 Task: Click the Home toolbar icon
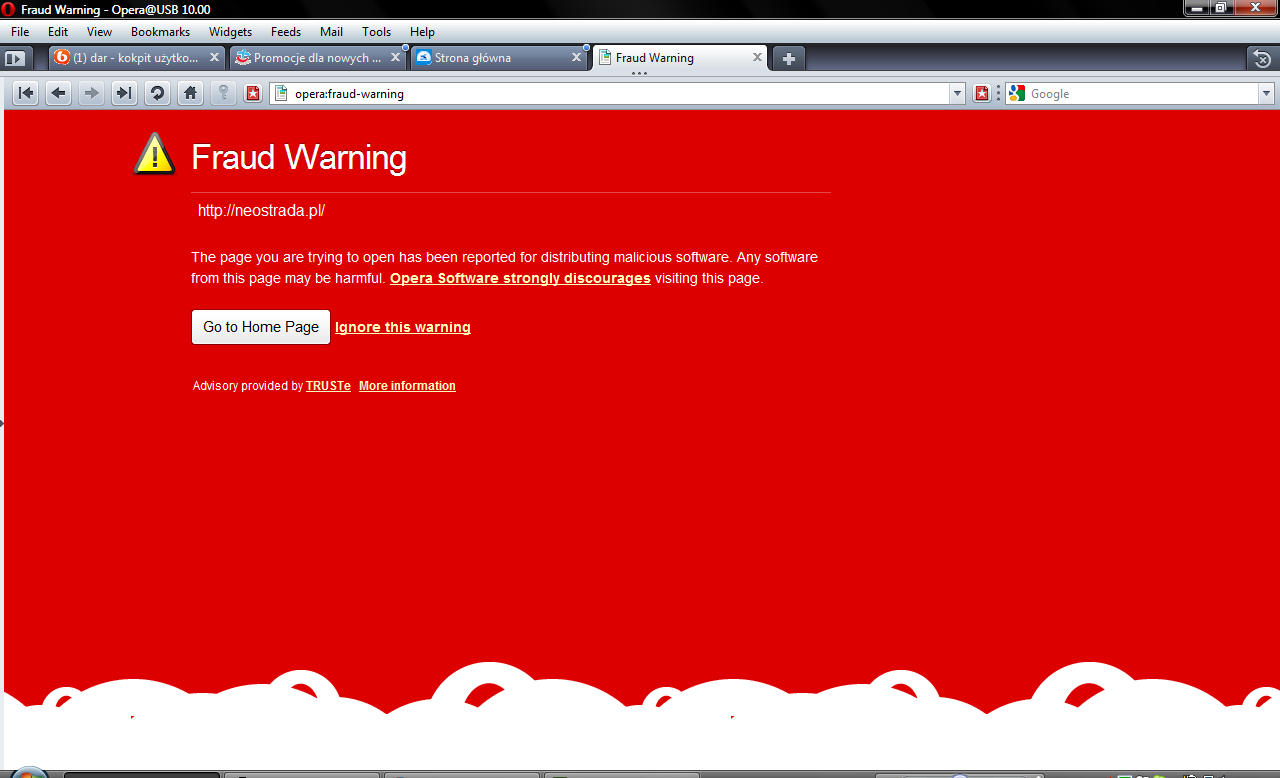[x=190, y=93]
